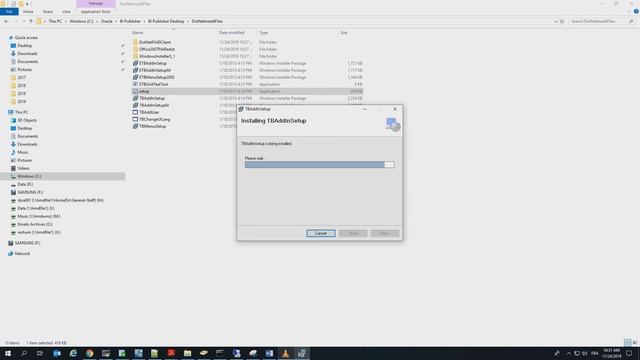Image resolution: width=640 pixels, height=360 pixels.
Task: Select the Manage contextual tab
Action: tap(96, 4)
